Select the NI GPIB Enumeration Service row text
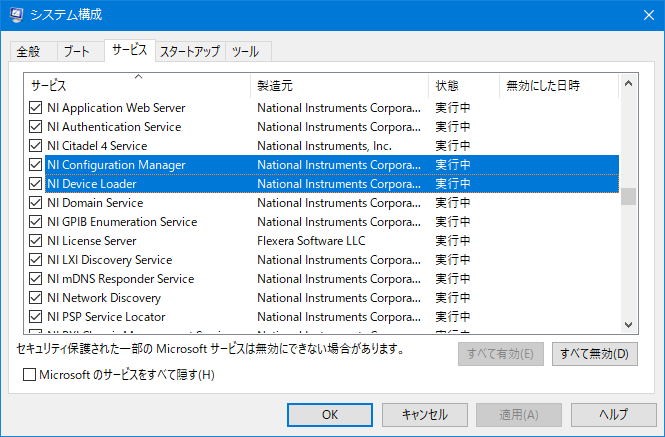This screenshot has width=665, height=437. click(122, 222)
